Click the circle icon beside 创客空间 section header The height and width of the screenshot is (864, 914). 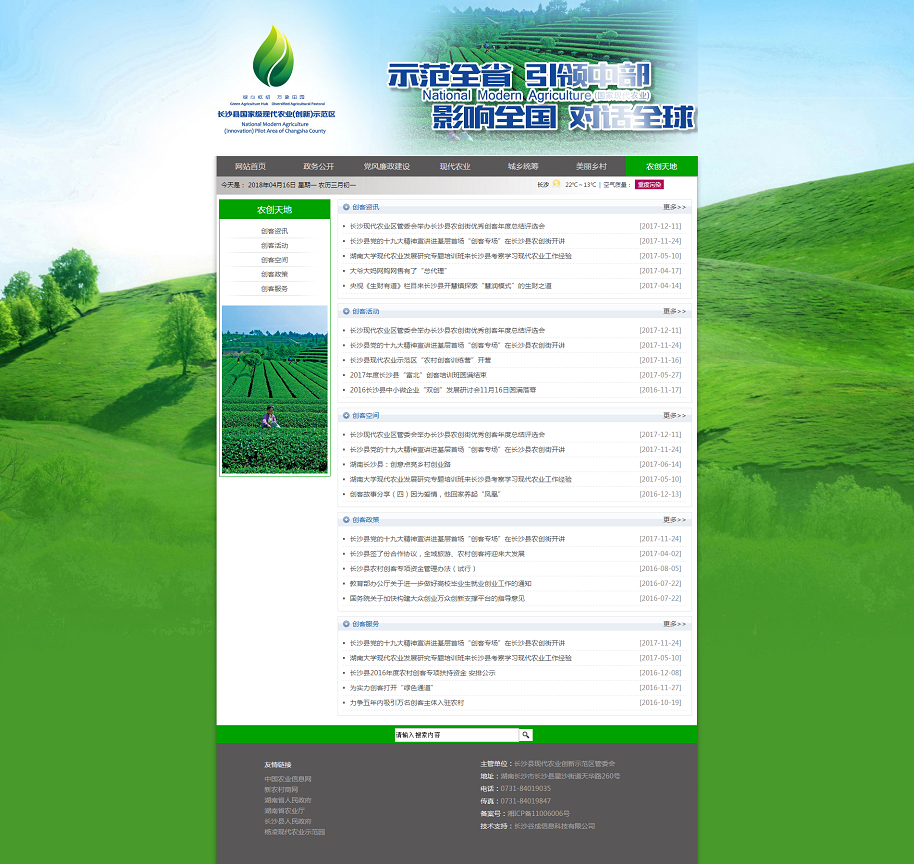tap(346, 416)
